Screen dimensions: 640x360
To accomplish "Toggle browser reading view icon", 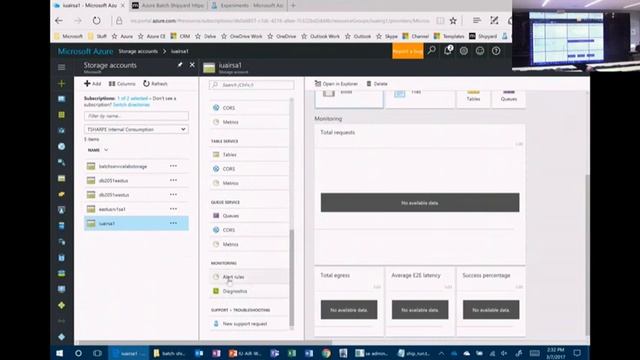I will [440, 20].
